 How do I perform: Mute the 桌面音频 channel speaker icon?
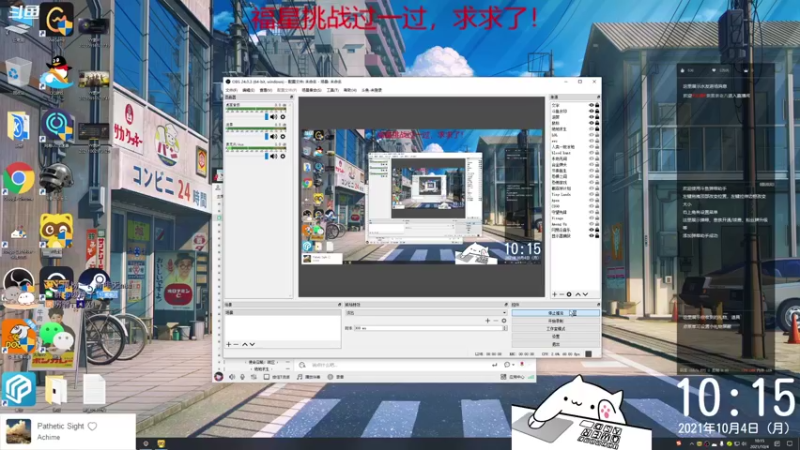[274, 117]
